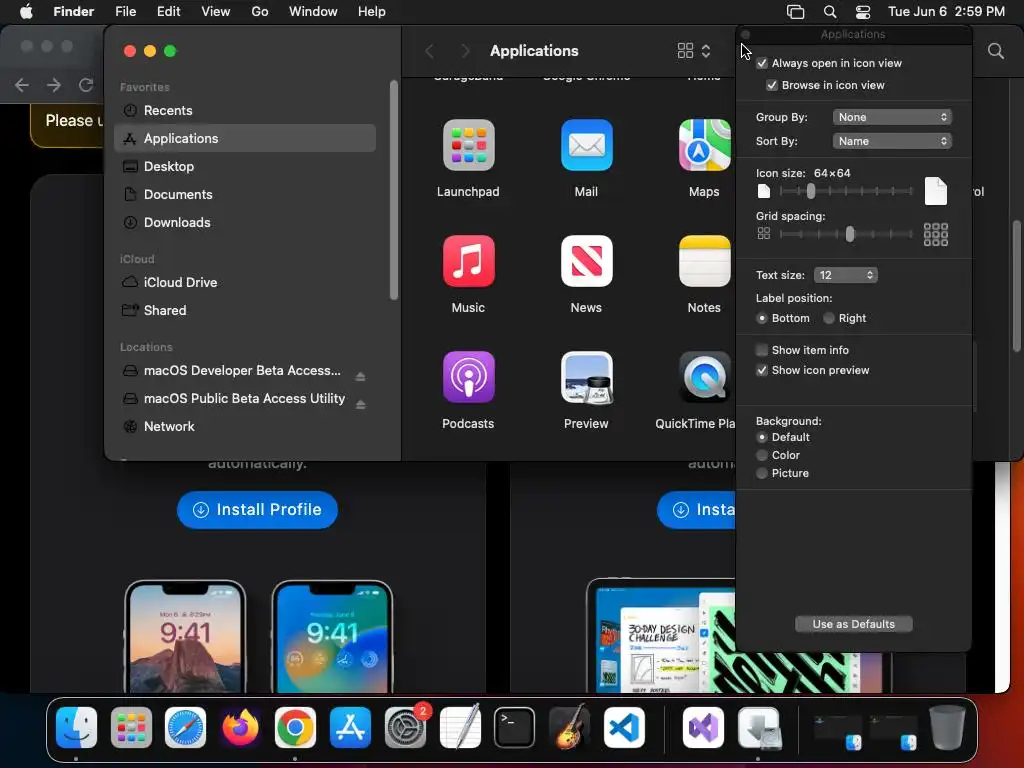The image size is (1024, 768).
Task: Open the Sort By dropdown
Action: pos(892,141)
